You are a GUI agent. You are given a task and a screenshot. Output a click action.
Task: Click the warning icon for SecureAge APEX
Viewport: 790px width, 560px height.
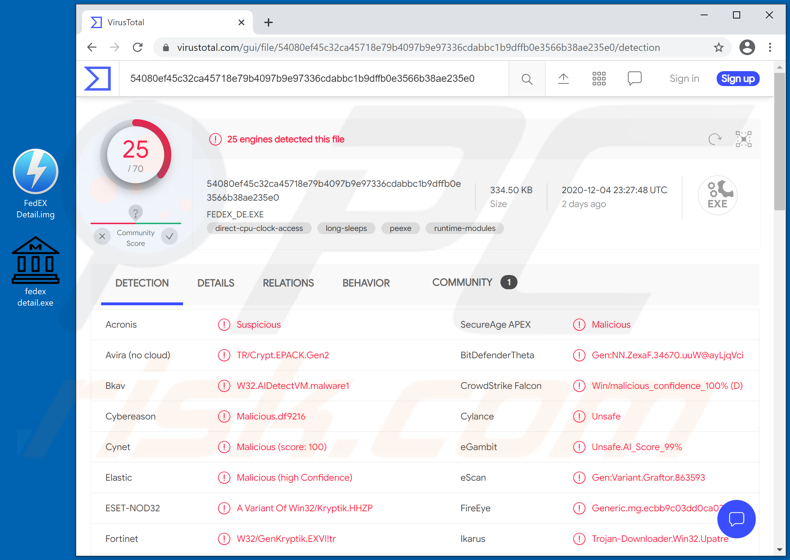click(579, 325)
